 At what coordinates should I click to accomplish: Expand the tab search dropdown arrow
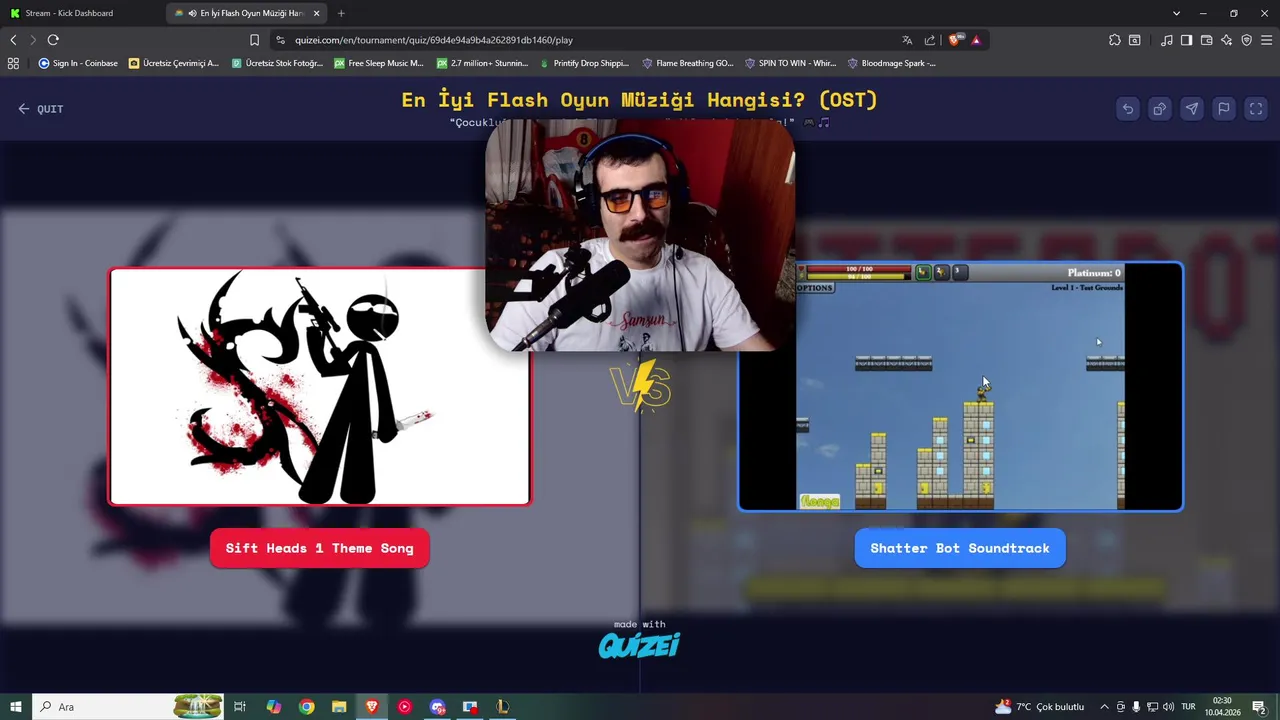[x=1176, y=13]
